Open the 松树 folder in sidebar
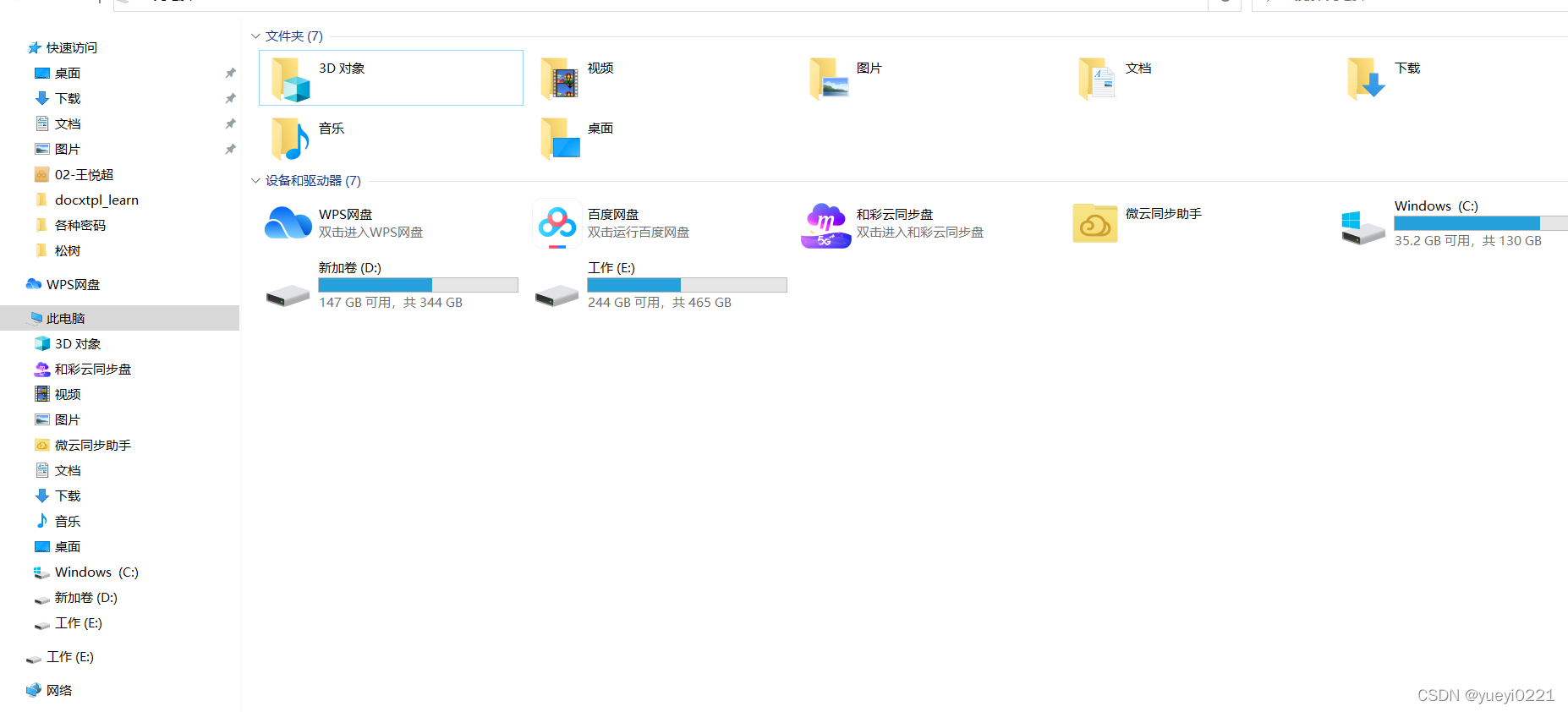The height and width of the screenshot is (712, 1568). click(x=68, y=250)
